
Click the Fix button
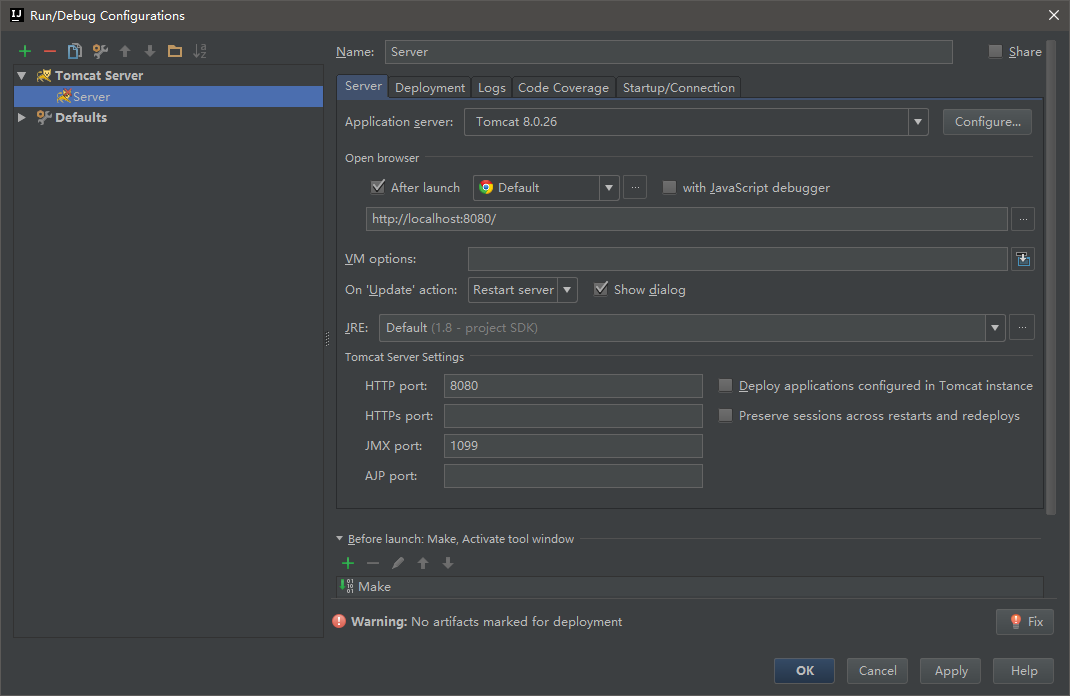point(1025,622)
